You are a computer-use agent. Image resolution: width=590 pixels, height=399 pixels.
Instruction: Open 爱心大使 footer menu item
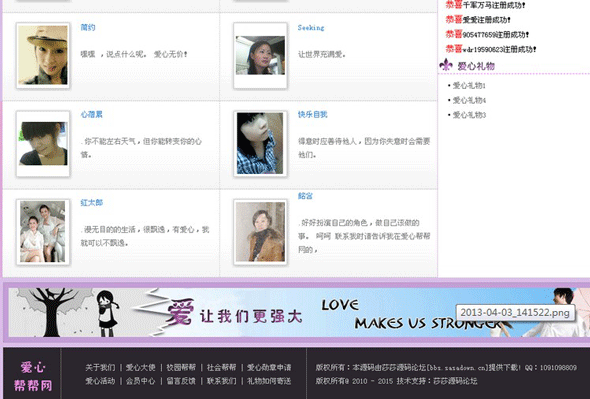140,367
